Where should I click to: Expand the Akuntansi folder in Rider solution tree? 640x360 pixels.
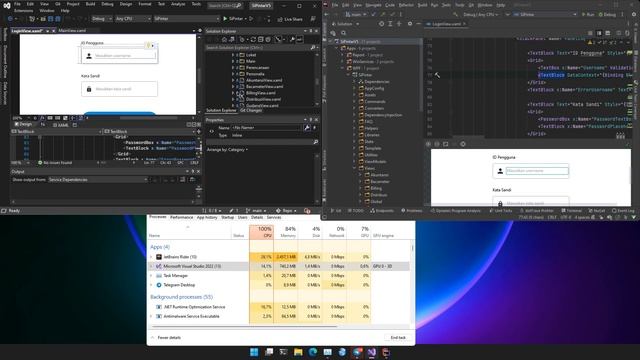361,175
